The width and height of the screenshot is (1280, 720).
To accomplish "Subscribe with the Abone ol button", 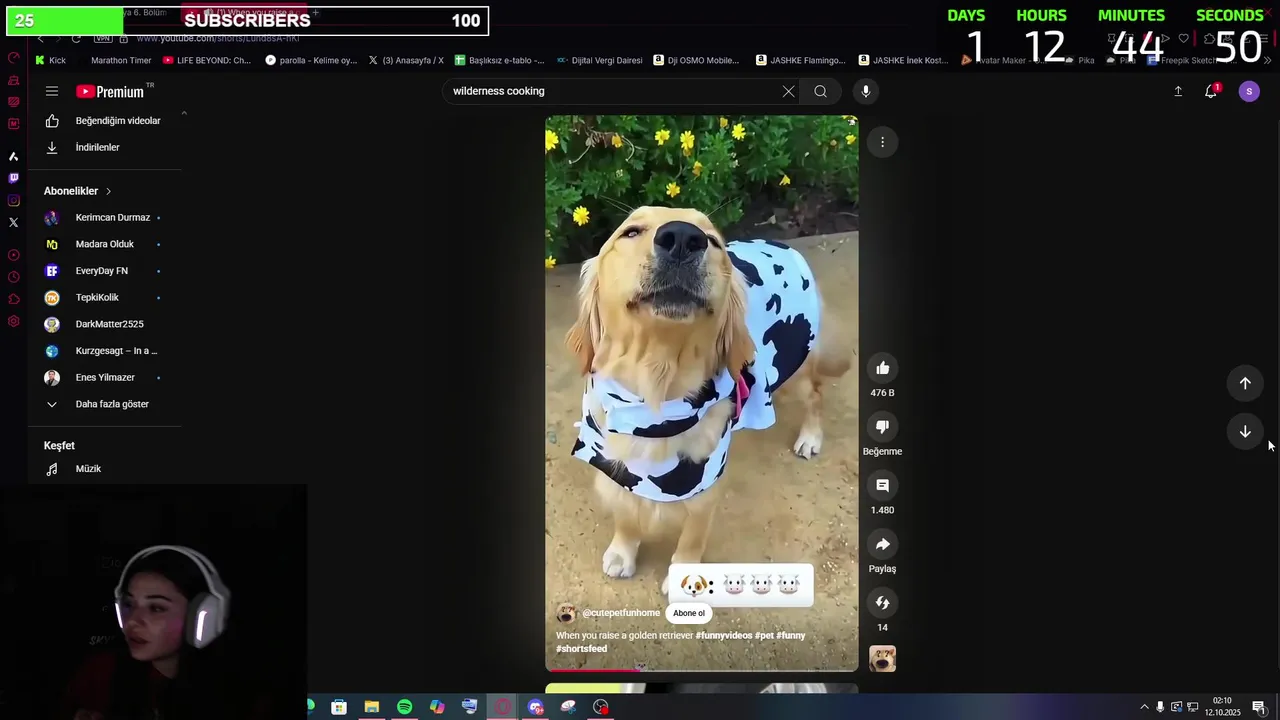I will pos(688,613).
